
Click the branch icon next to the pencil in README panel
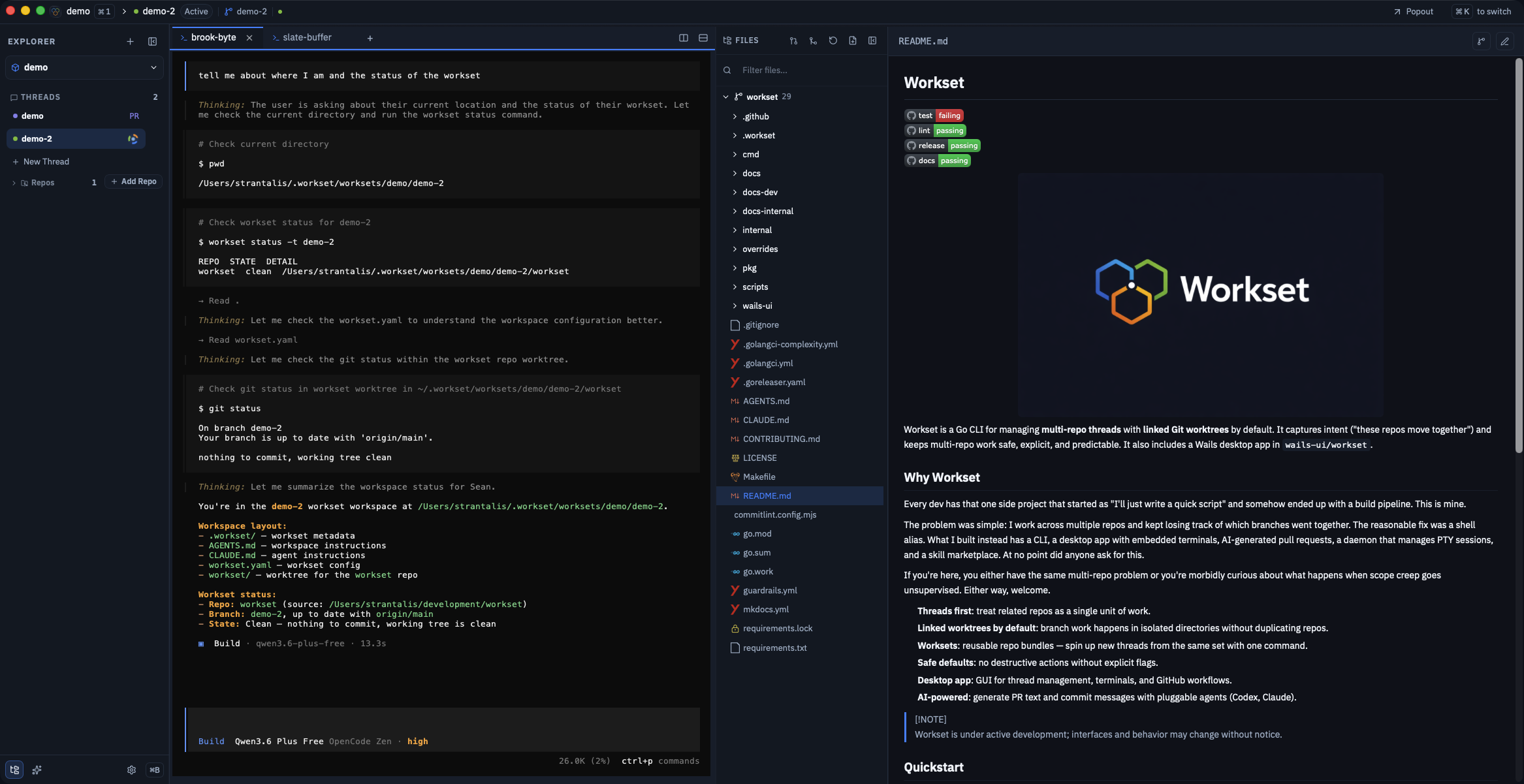[x=1480, y=41]
